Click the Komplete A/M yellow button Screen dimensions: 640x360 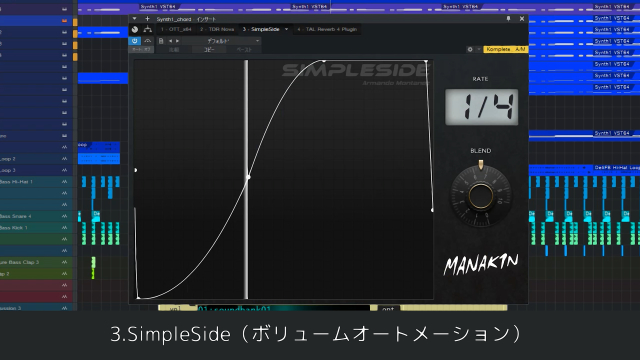(506, 49)
